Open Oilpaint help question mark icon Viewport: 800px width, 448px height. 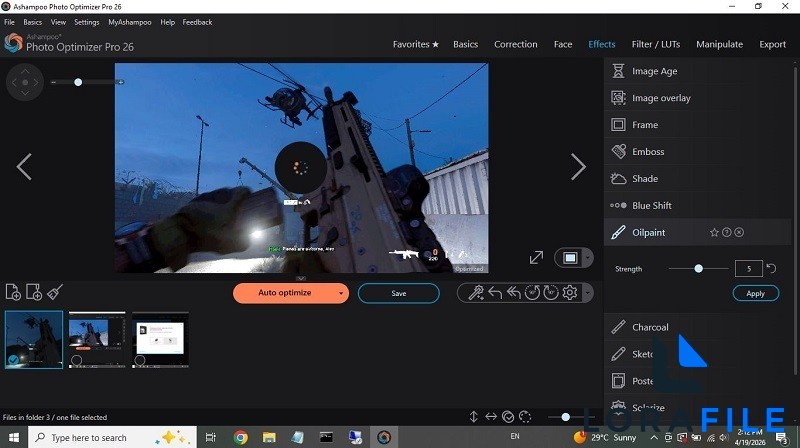(727, 232)
